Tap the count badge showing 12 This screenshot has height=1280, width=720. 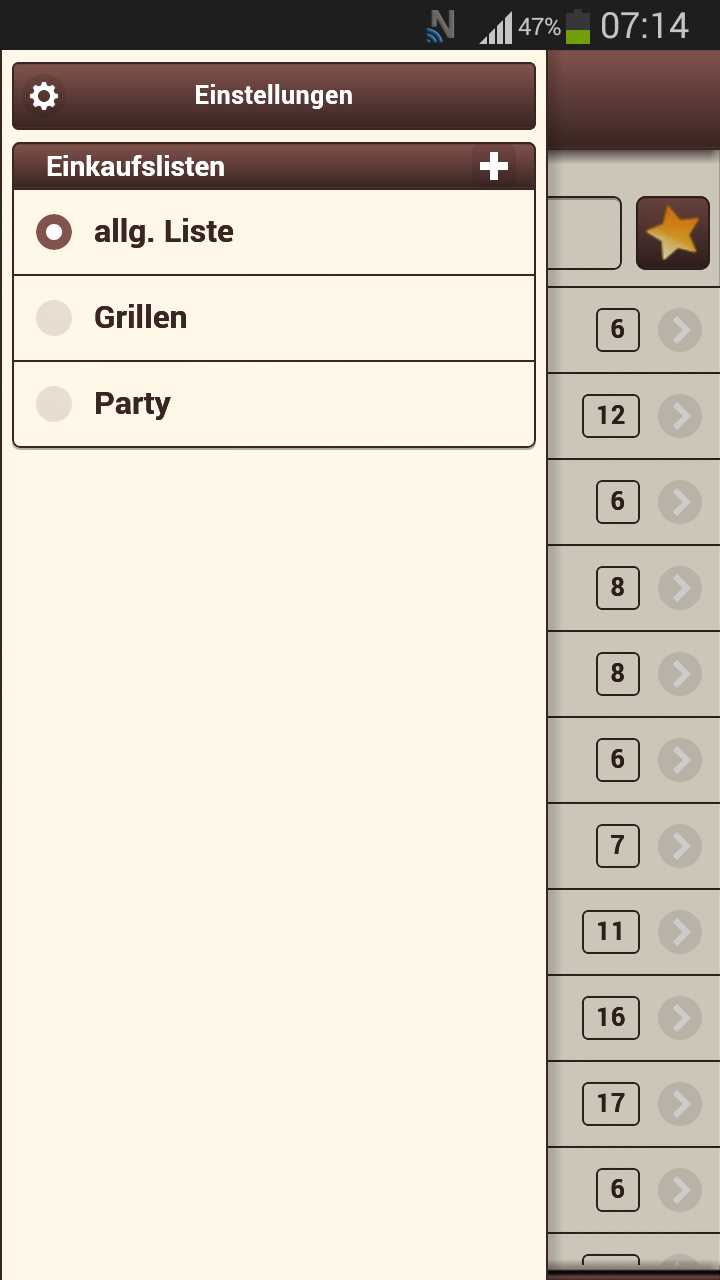pyautogui.click(x=611, y=416)
